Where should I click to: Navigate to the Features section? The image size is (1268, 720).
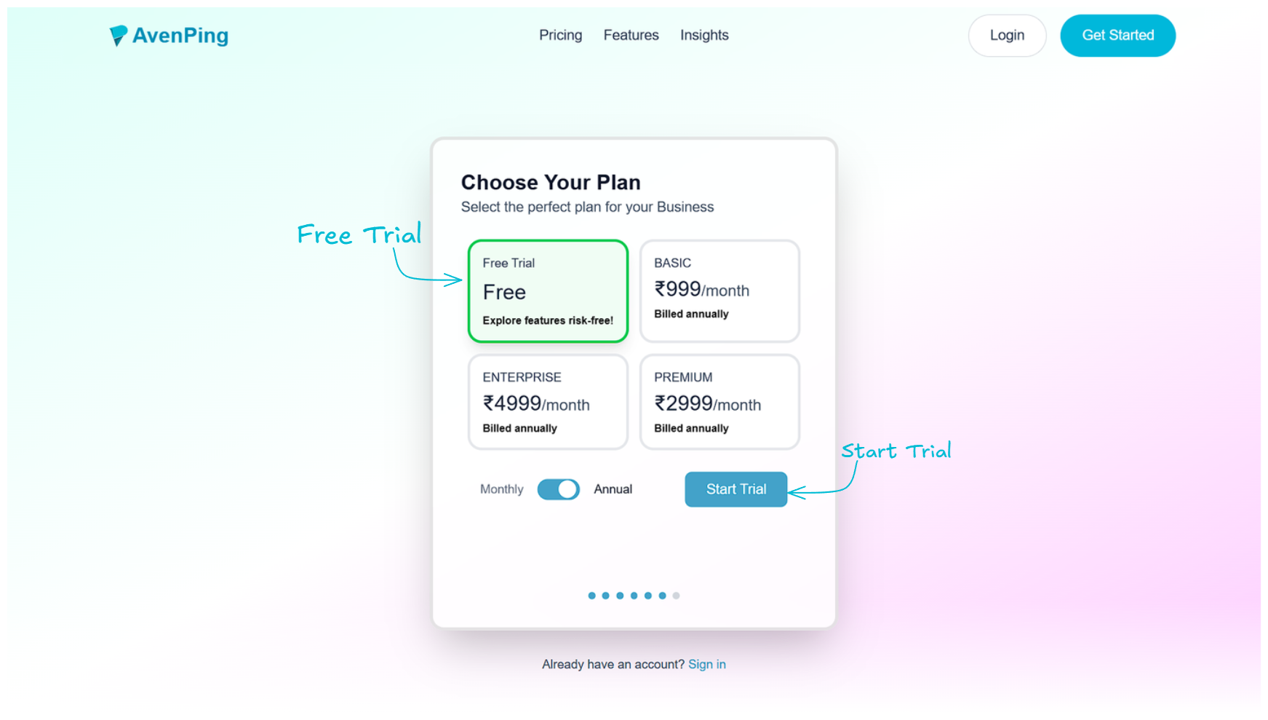click(x=630, y=35)
